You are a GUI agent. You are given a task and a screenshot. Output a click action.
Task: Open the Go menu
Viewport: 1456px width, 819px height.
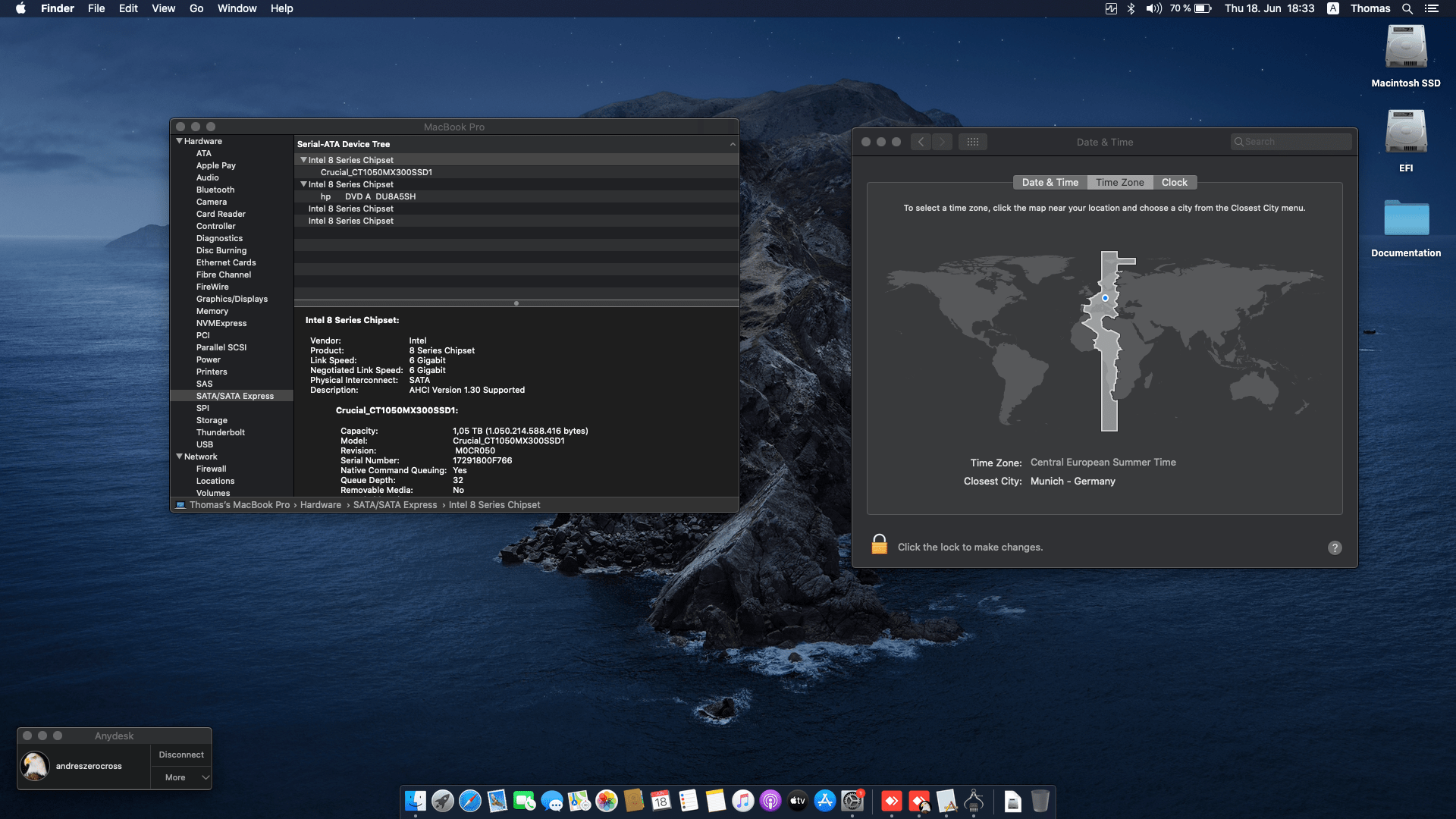coord(196,8)
